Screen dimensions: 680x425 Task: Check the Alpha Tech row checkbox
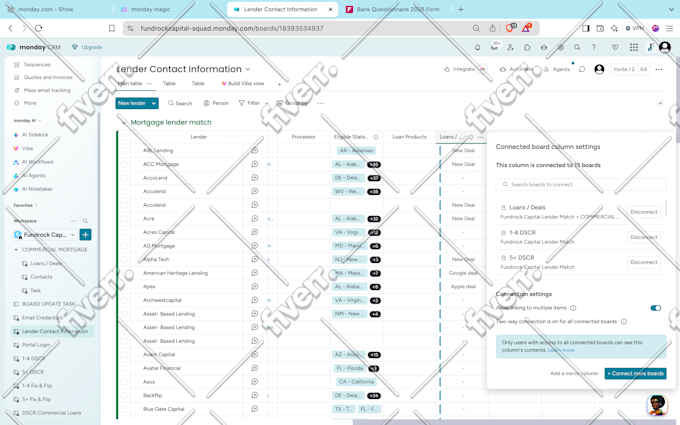(124, 259)
